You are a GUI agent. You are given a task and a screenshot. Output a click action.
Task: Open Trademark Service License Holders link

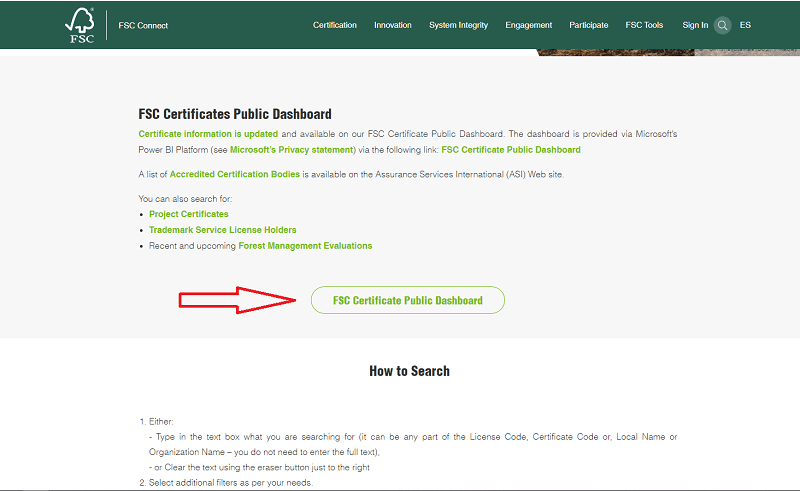222,230
